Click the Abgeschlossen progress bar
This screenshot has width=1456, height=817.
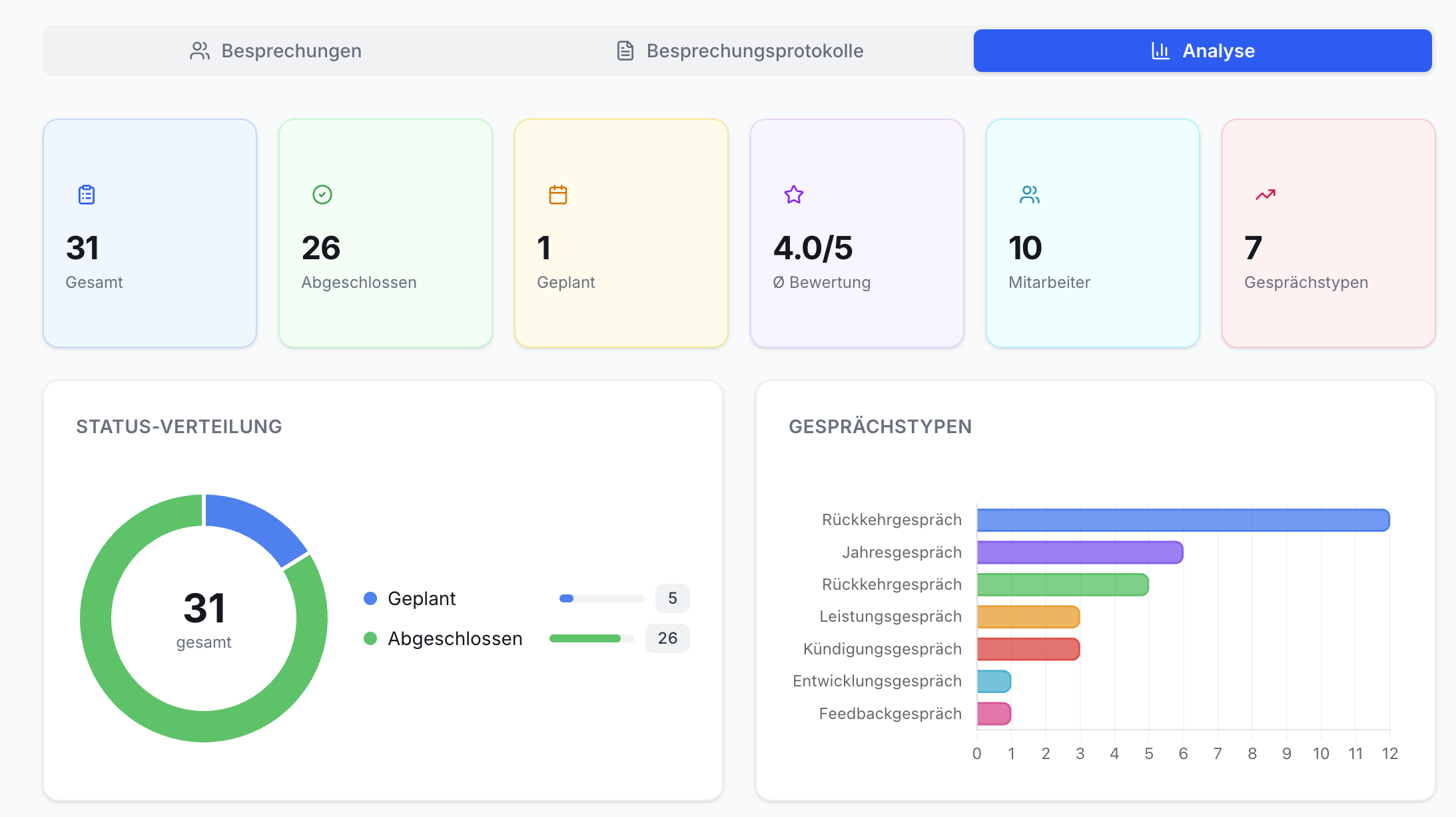592,638
